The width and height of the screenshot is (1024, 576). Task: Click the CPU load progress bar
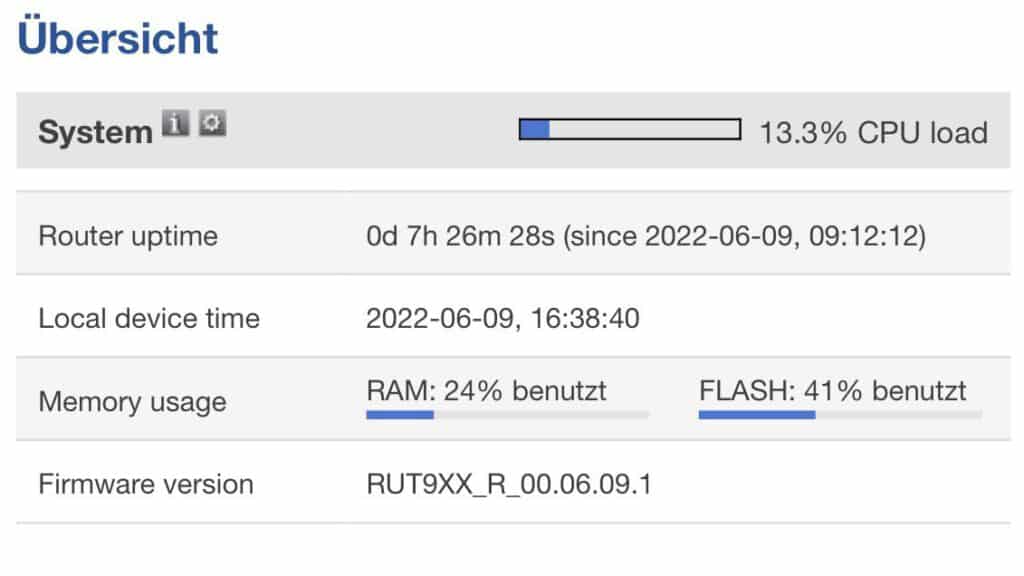pos(630,130)
